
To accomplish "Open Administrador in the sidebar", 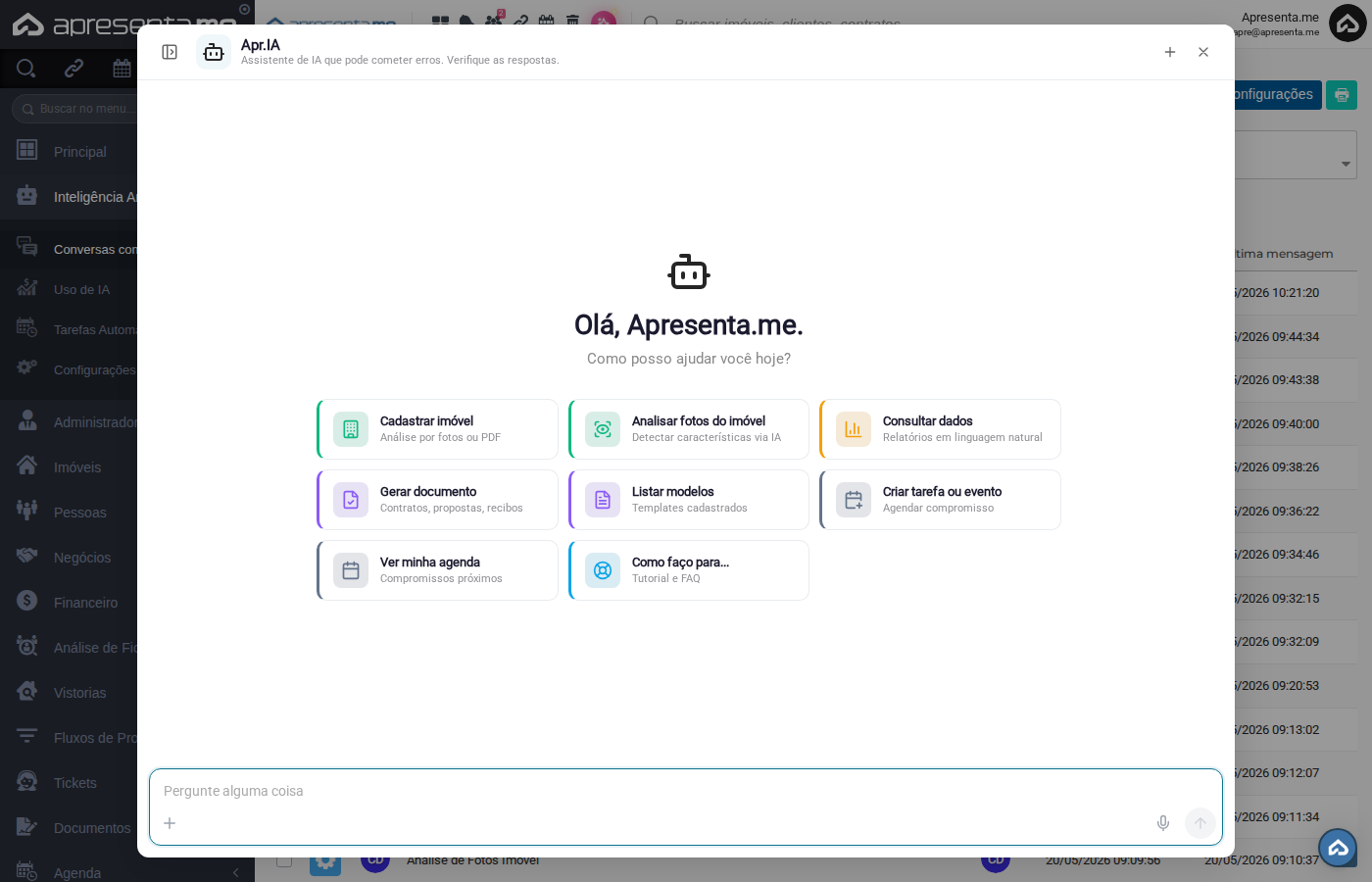I will [x=69, y=422].
